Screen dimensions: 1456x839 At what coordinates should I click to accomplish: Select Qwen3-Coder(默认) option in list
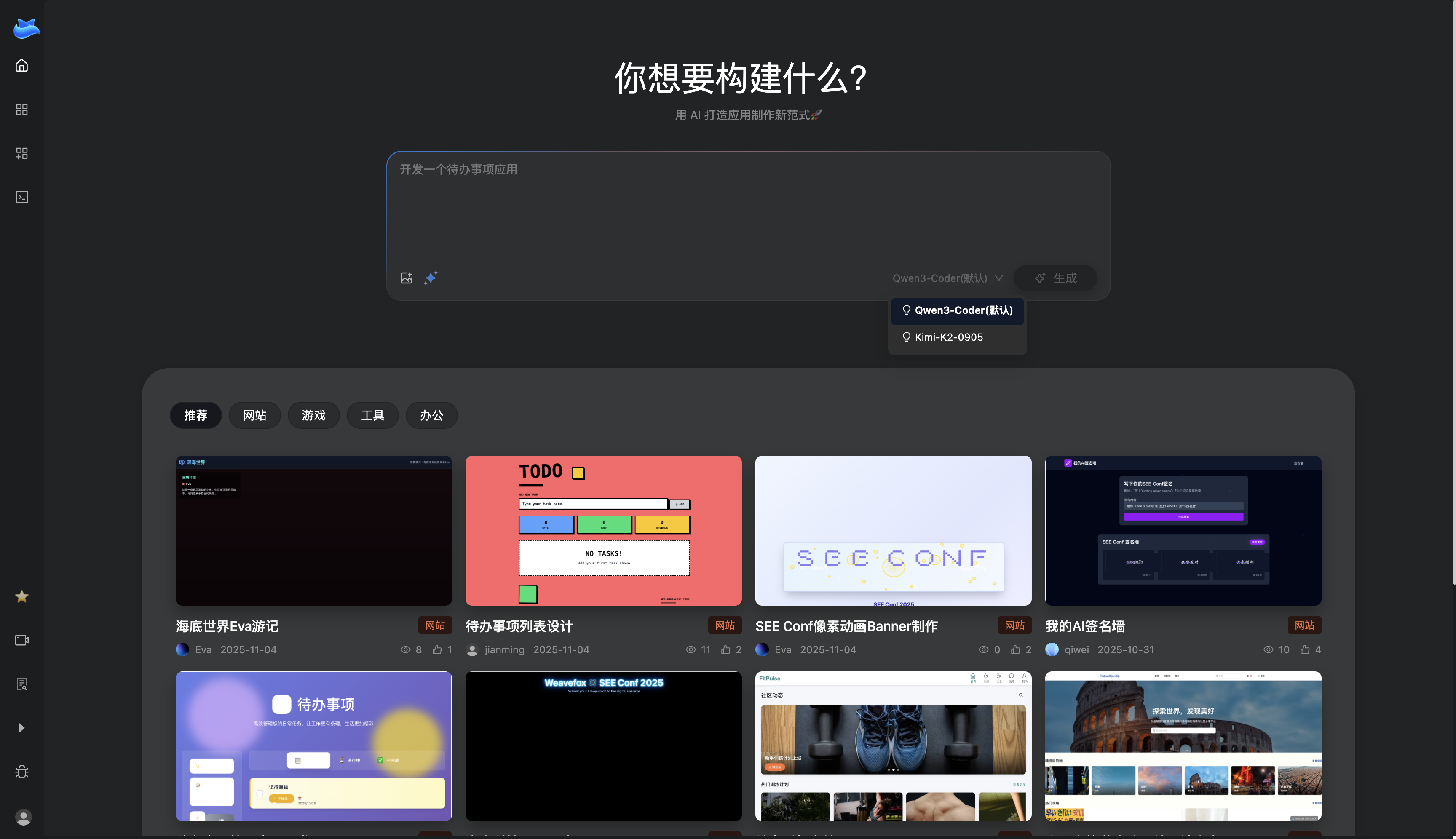[963, 310]
